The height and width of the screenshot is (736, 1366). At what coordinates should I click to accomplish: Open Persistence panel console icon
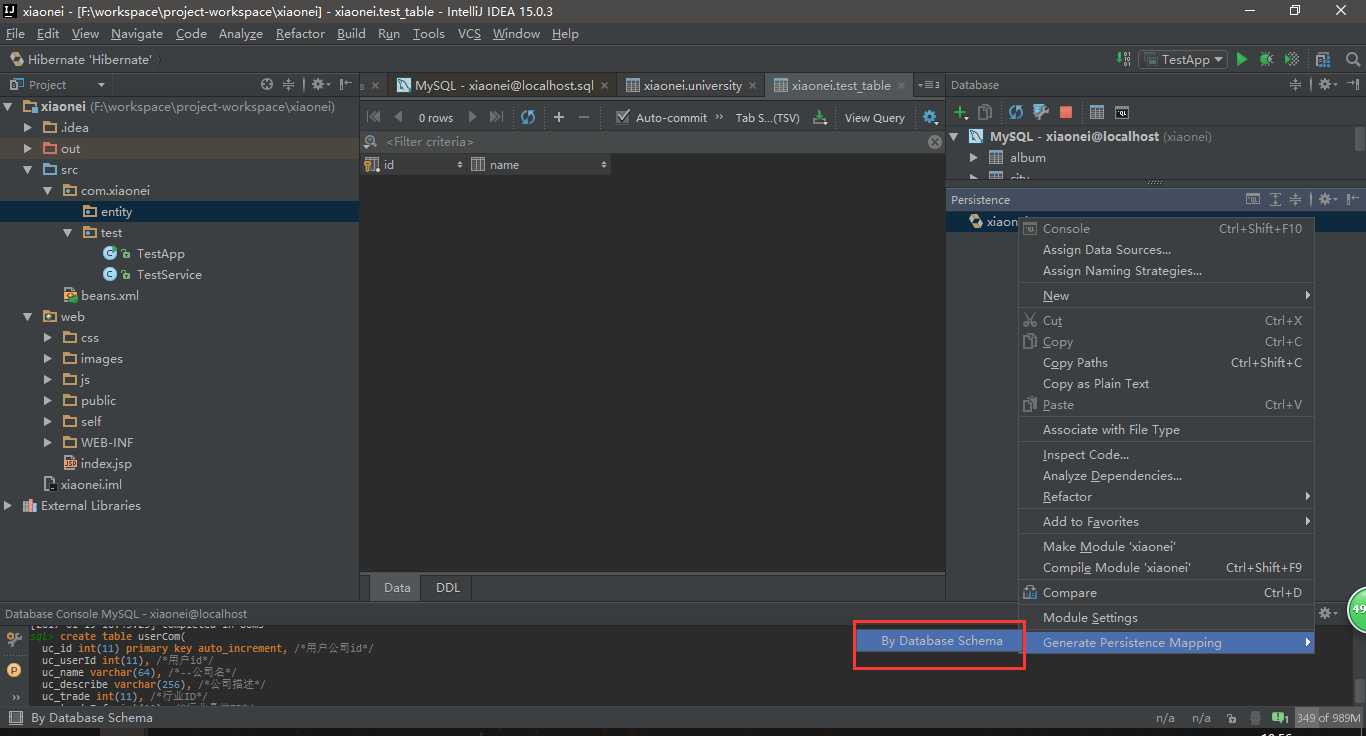click(x=1252, y=200)
